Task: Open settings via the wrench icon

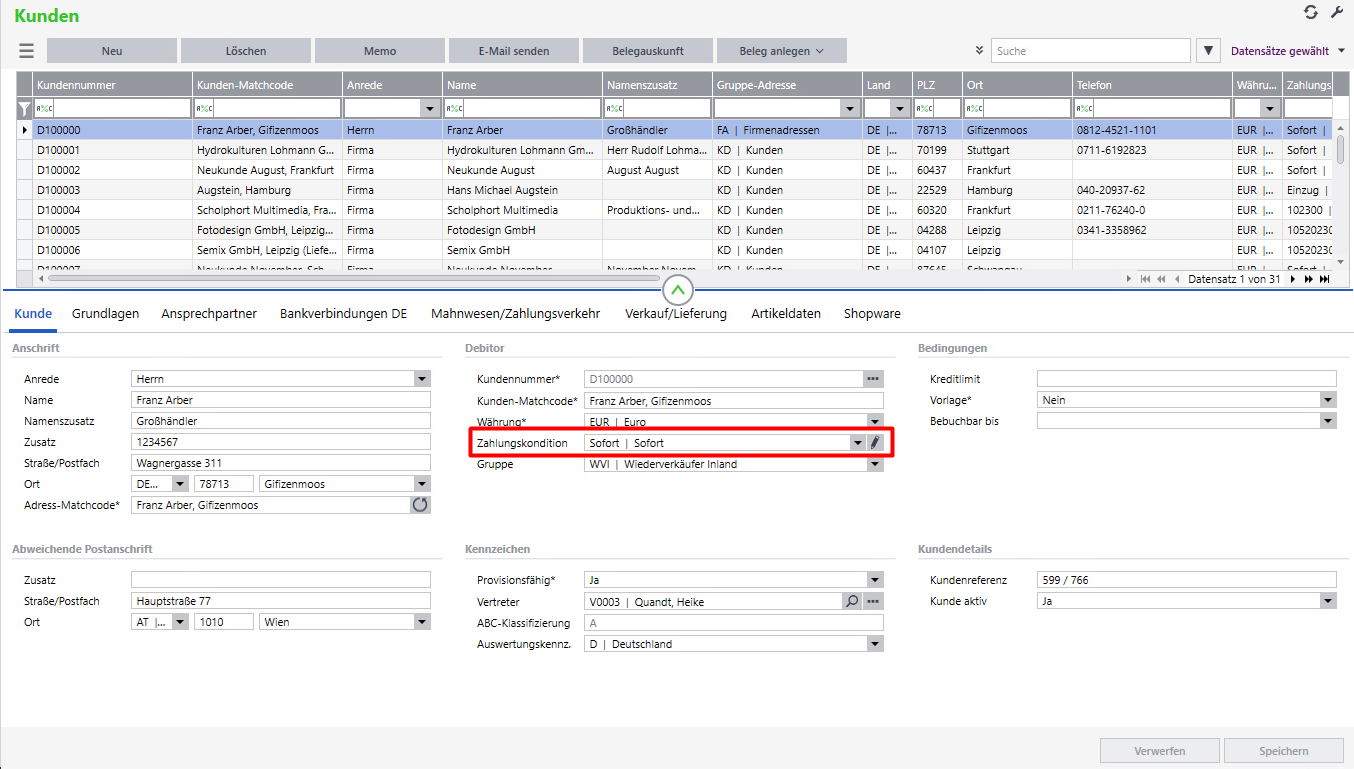Action: 1337,13
